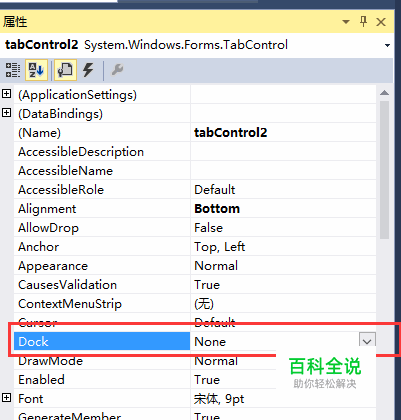This screenshot has width=401, height=420.
Task: Select the Enabled property label
Action: [41, 380]
